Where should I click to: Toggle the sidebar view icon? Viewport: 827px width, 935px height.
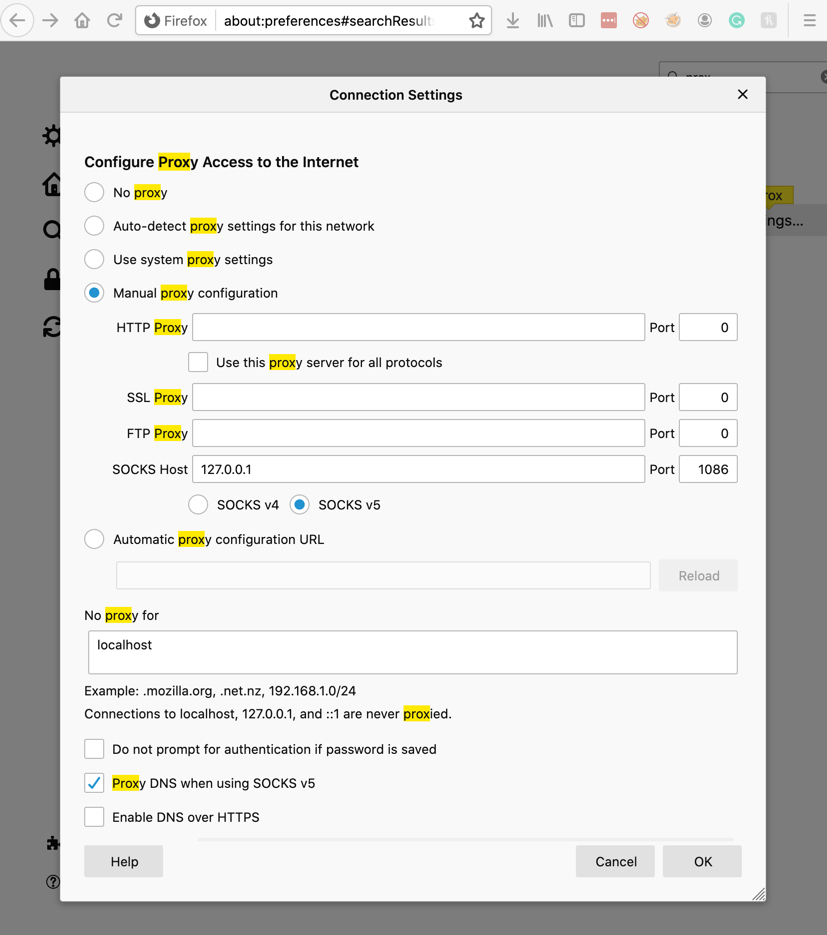click(577, 20)
